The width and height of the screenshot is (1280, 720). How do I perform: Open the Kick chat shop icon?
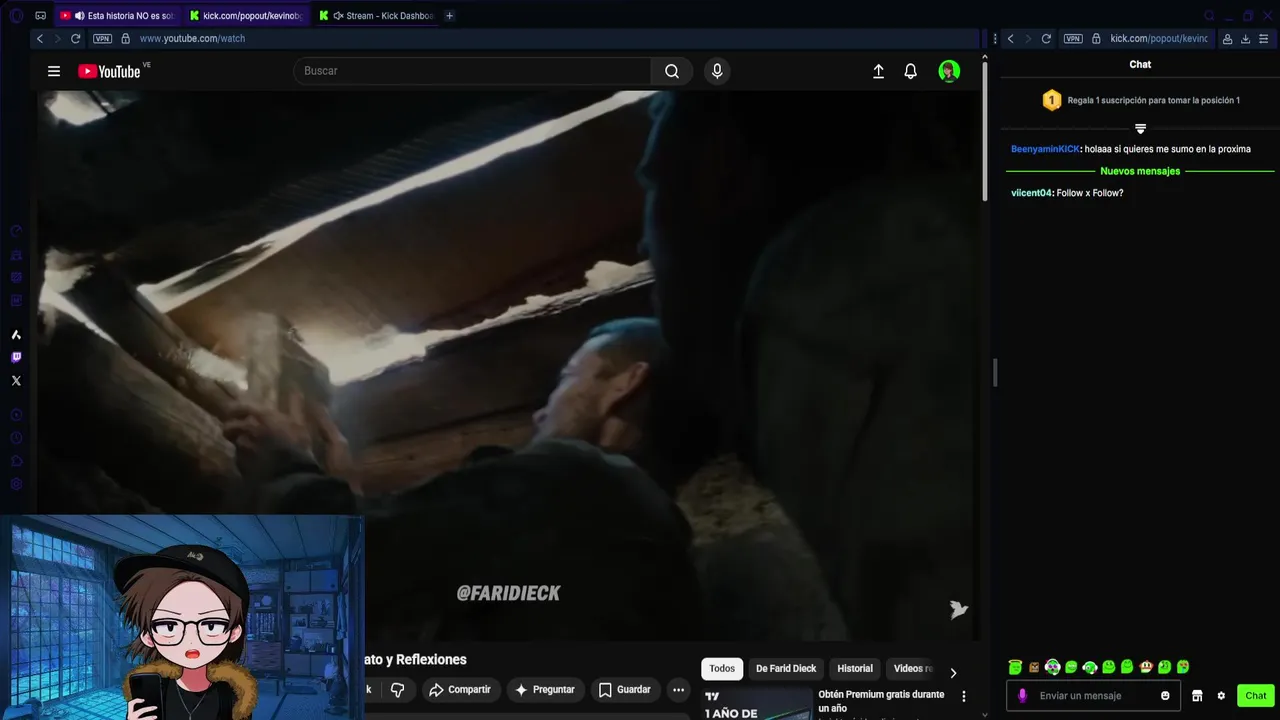pyautogui.click(x=1197, y=696)
